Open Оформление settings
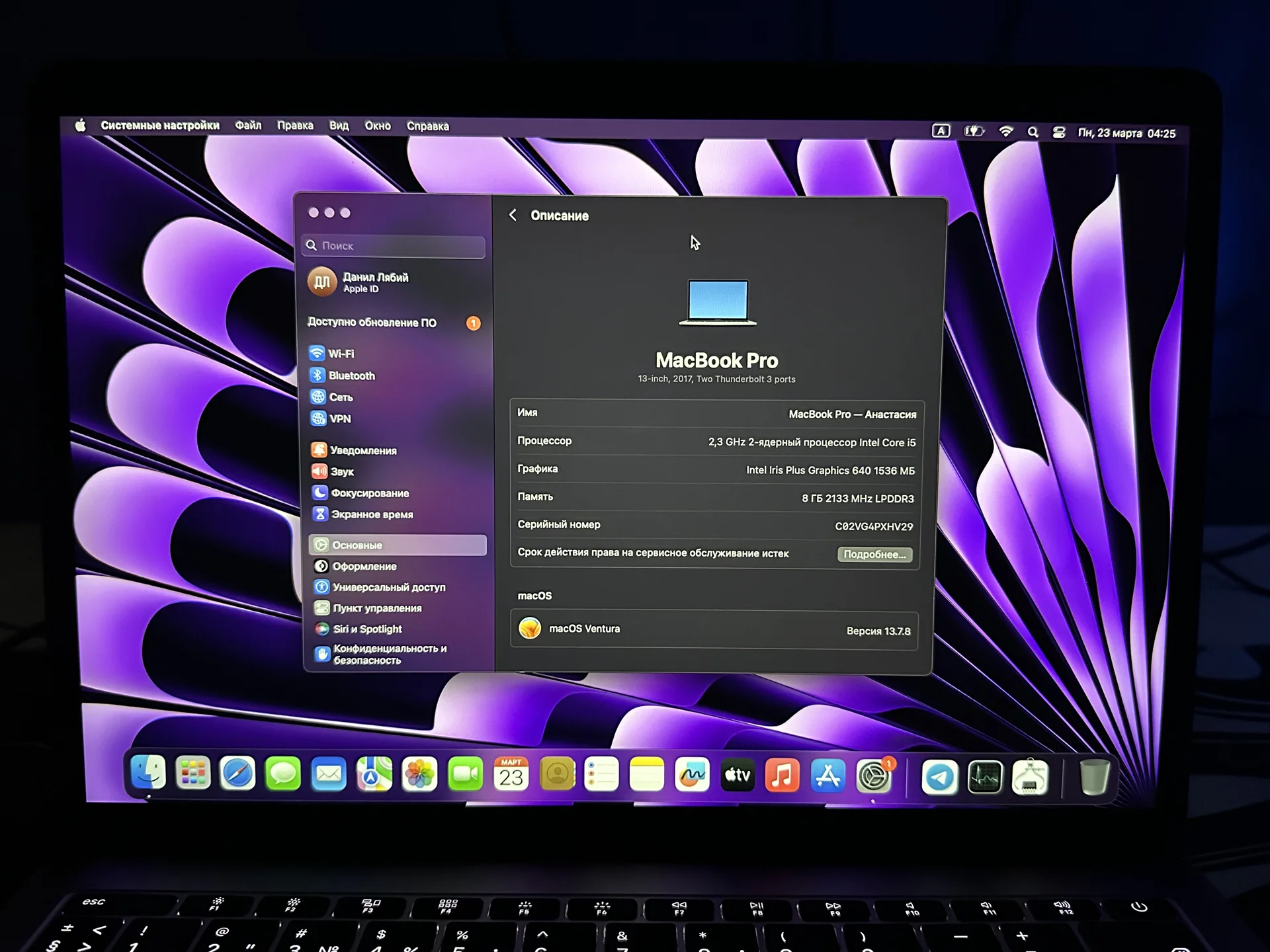 (x=355, y=566)
